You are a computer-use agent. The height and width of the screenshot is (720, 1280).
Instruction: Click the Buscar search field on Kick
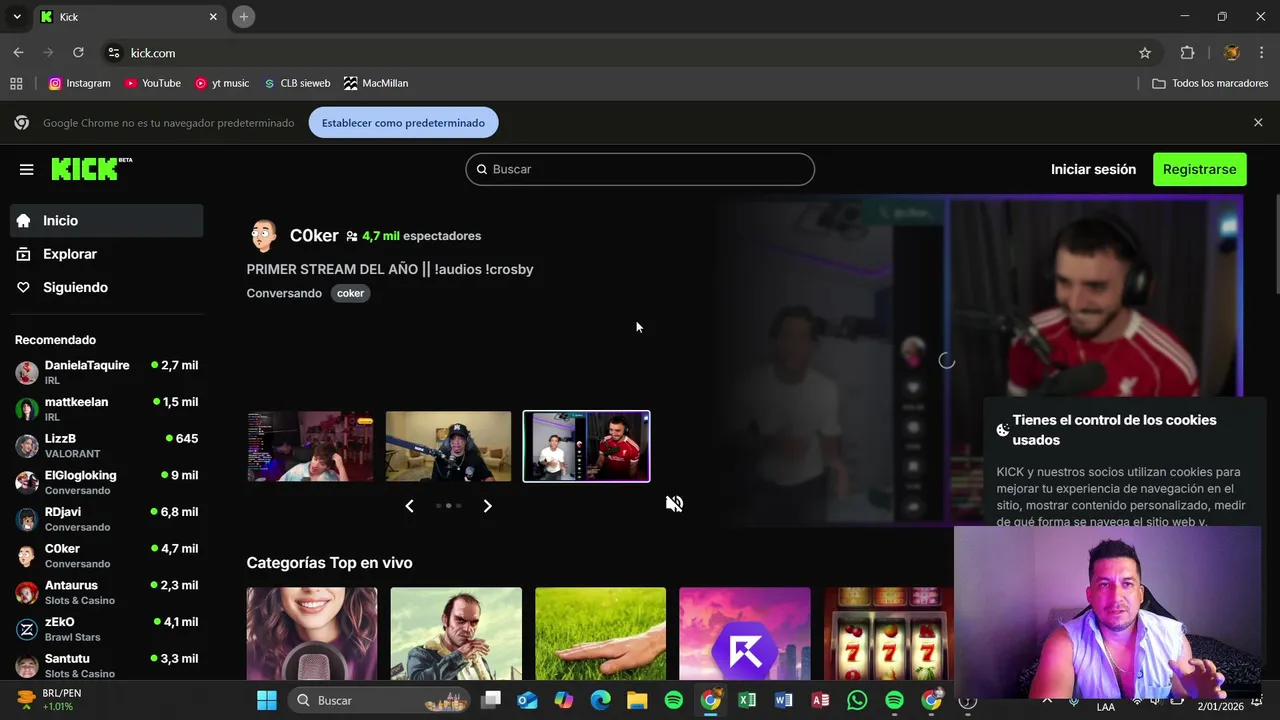point(640,169)
